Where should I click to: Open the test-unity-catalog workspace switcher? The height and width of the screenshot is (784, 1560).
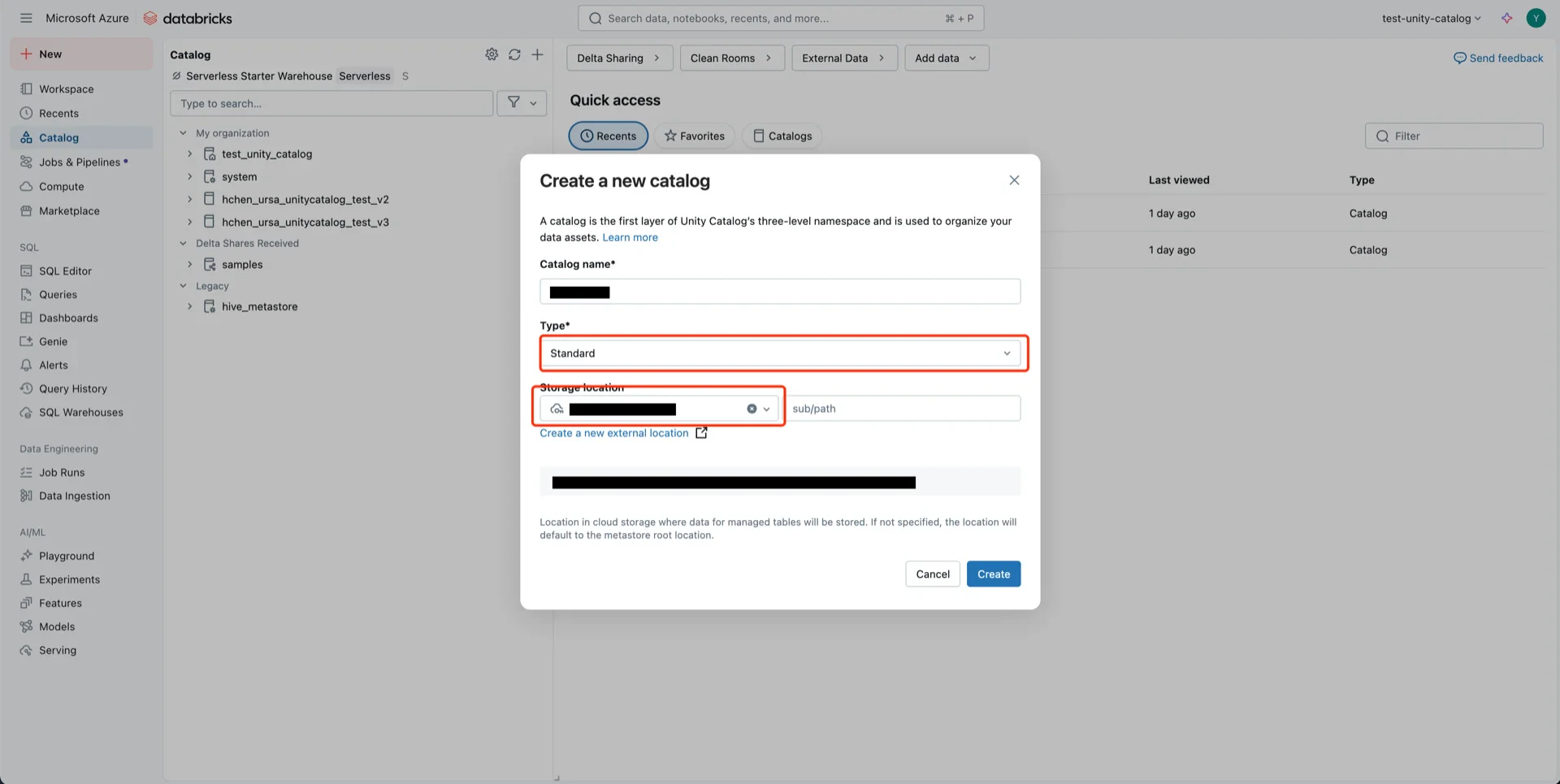pyautogui.click(x=1430, y=18)
